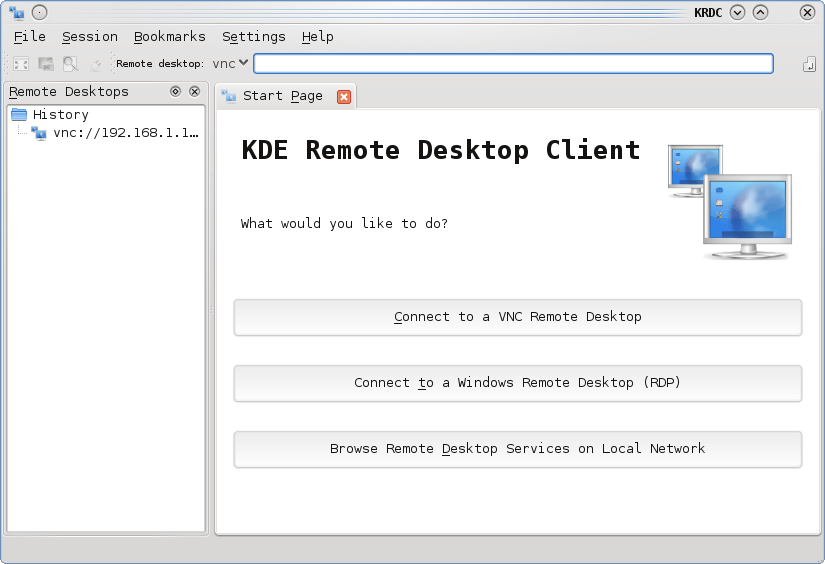
Task: Open the Session menu
Action: point(90,36)
